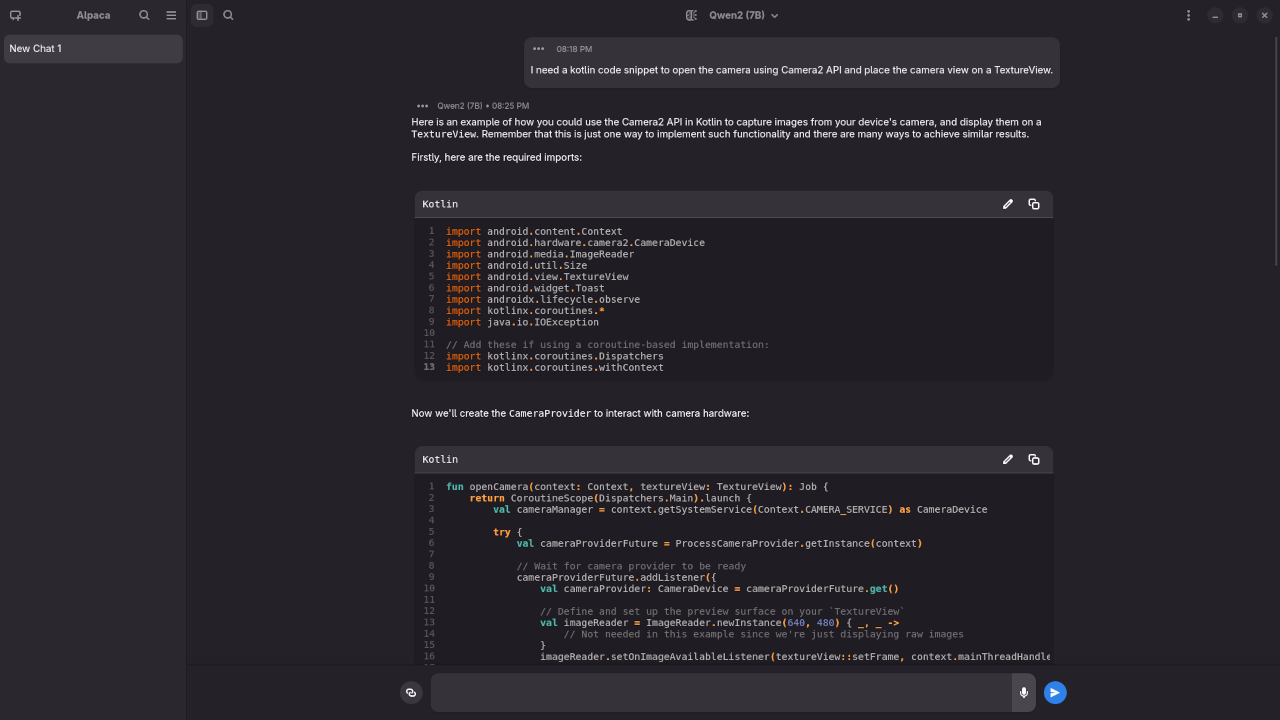This screenshot has height=720, width=1280.
Task: Click the line 'import java.io.IOException'
Action: pyautogui.click(x=522, y=322)
